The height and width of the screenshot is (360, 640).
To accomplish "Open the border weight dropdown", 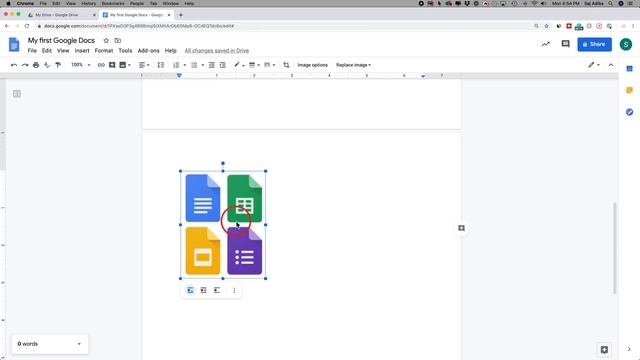I will coord(254,65).
